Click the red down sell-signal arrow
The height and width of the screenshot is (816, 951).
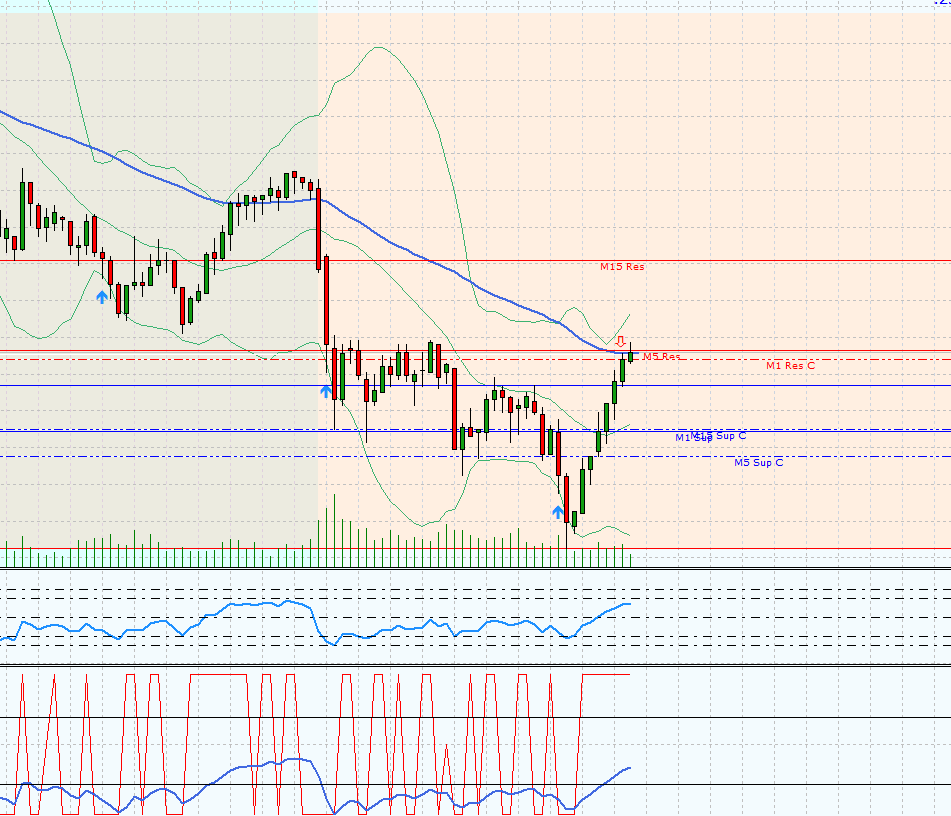(x=621, y=341)
